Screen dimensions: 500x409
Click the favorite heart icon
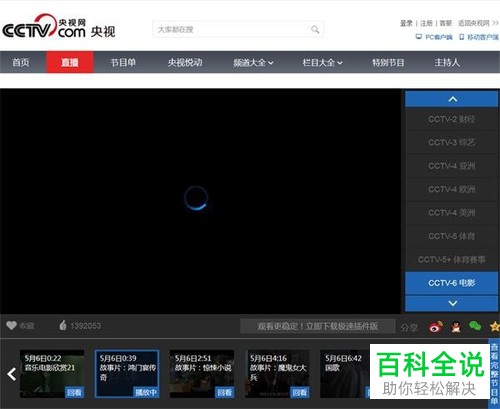(x=11, y=325)
